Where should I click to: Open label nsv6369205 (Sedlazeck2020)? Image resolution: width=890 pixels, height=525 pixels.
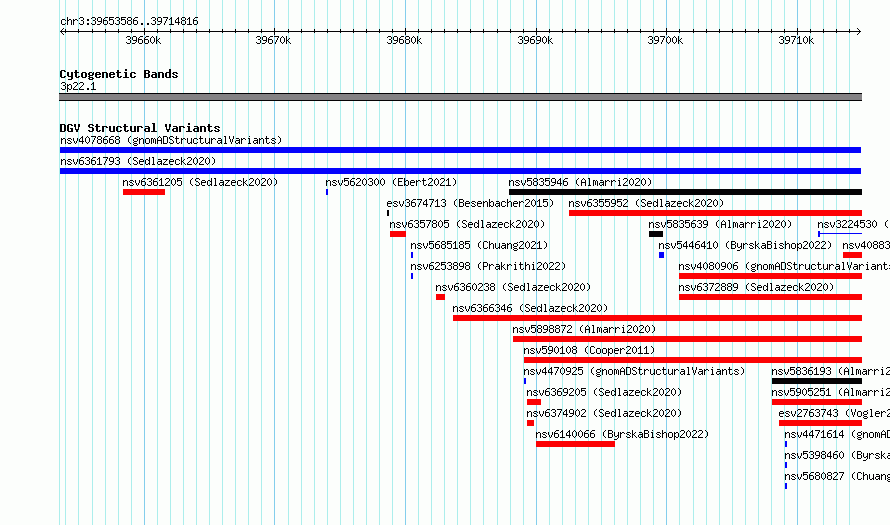pyautogui.click(x=604, y=392)
